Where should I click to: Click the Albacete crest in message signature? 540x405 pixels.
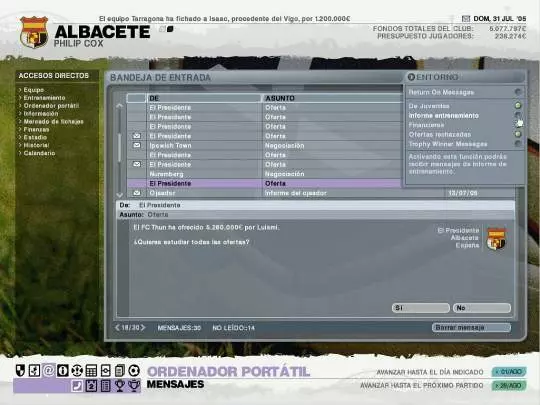496,239
